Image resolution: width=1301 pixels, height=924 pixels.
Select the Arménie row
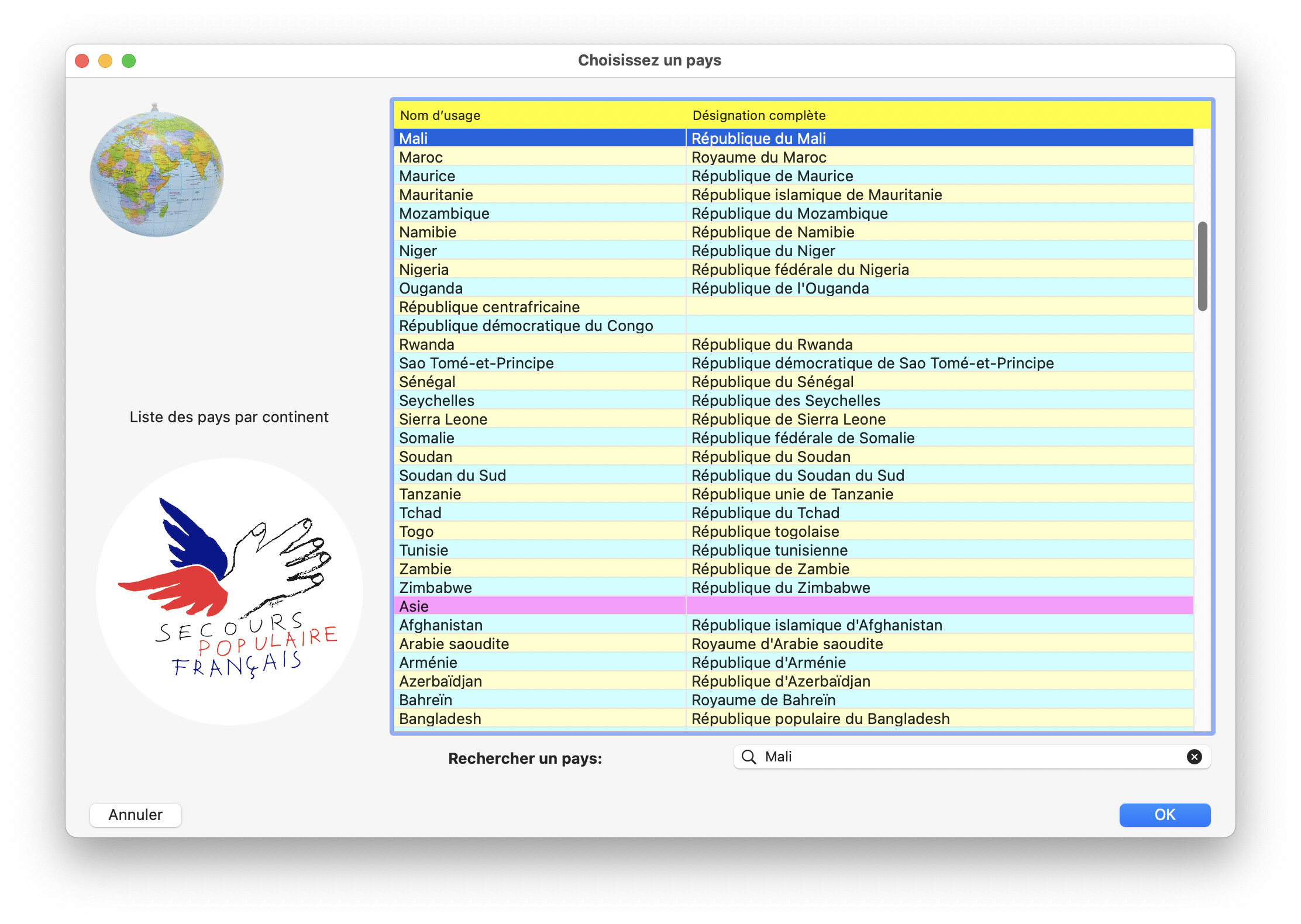(794, 662)
